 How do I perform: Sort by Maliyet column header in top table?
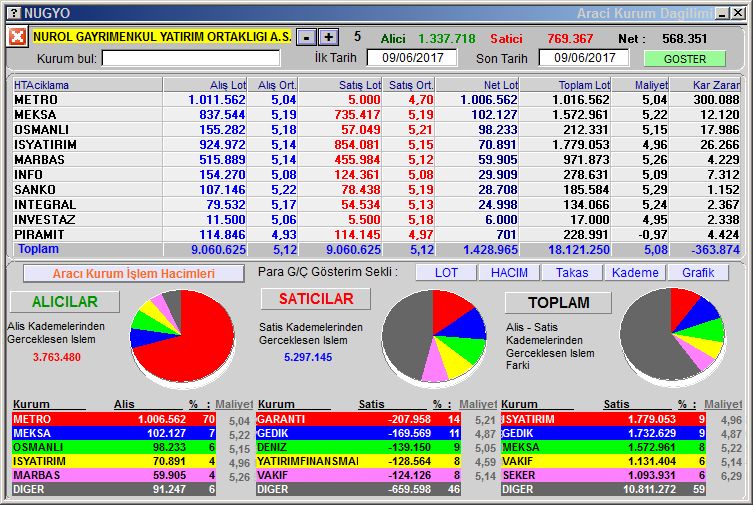pos(640,85)
